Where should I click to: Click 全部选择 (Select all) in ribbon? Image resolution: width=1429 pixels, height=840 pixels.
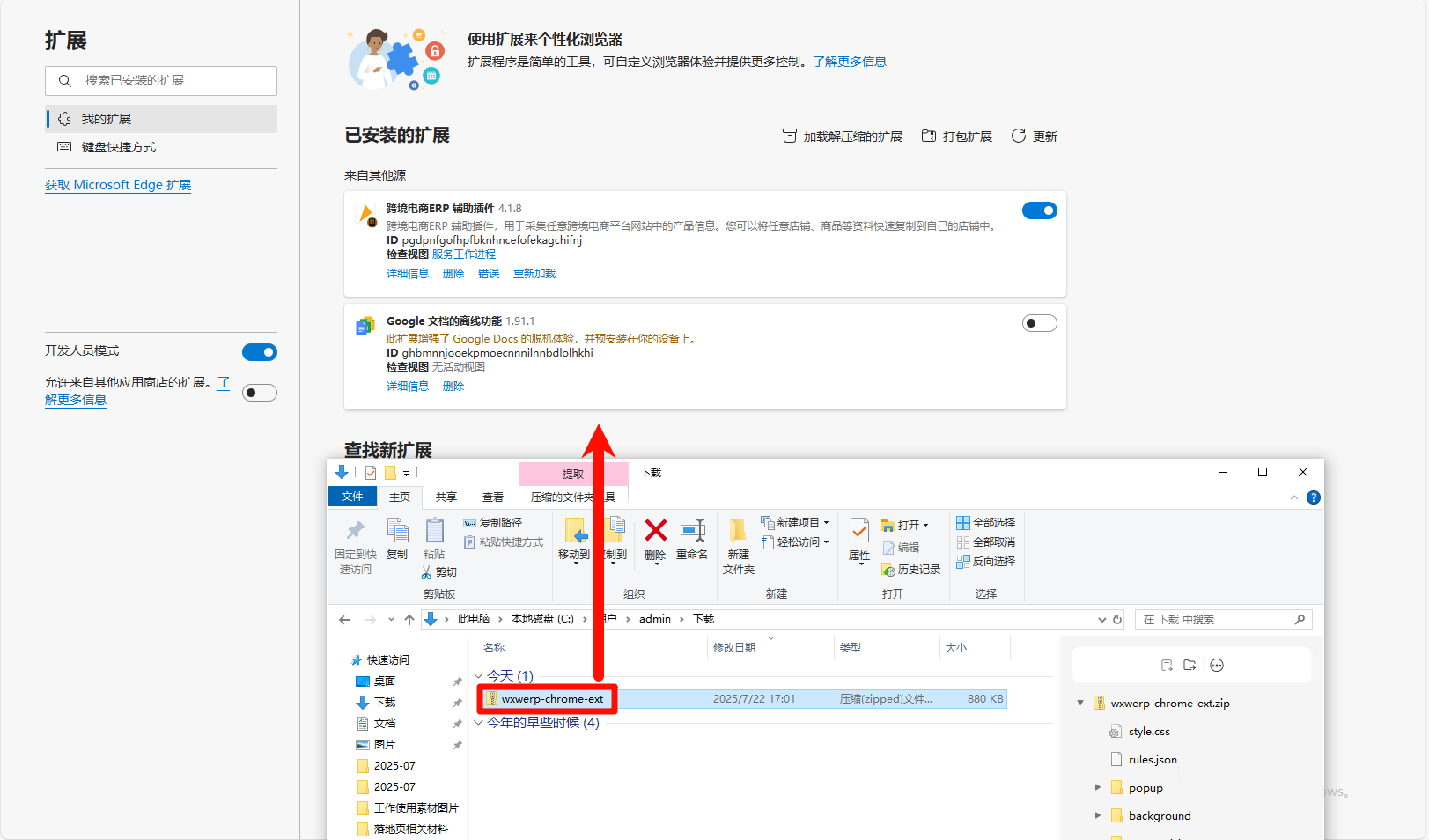pos(986,523)
